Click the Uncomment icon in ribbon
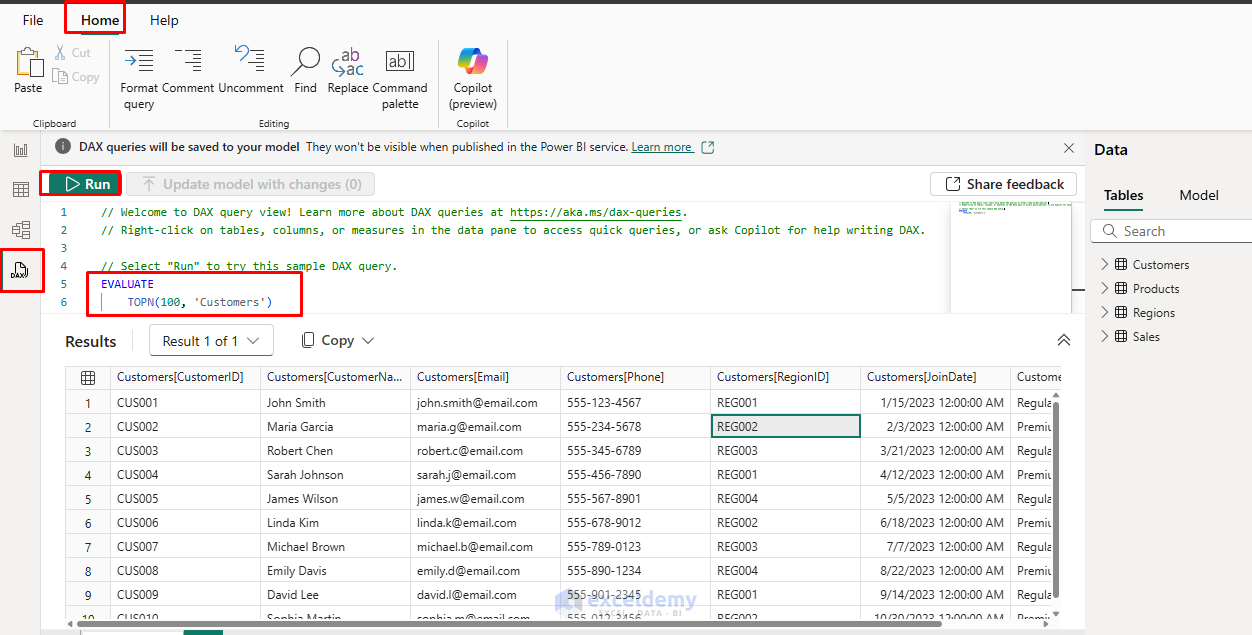The image size is (1252, 635). click(x=250, y=62)
